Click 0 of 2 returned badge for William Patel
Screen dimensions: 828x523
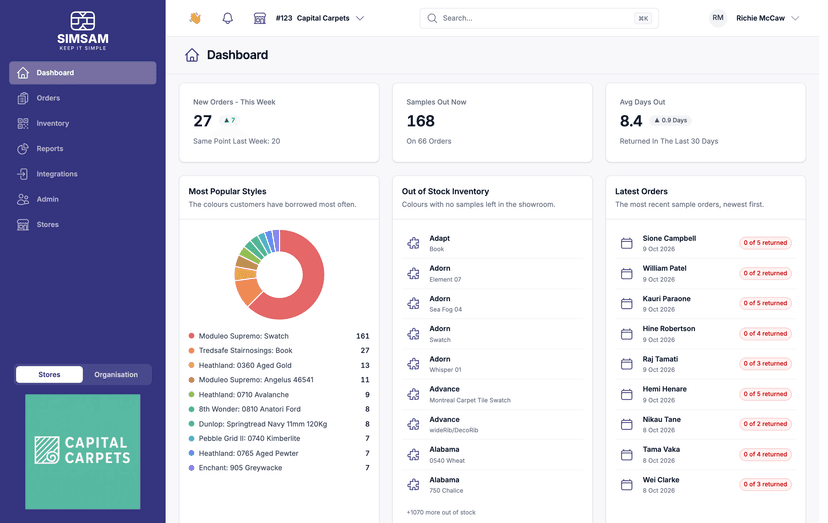point(765,273)
